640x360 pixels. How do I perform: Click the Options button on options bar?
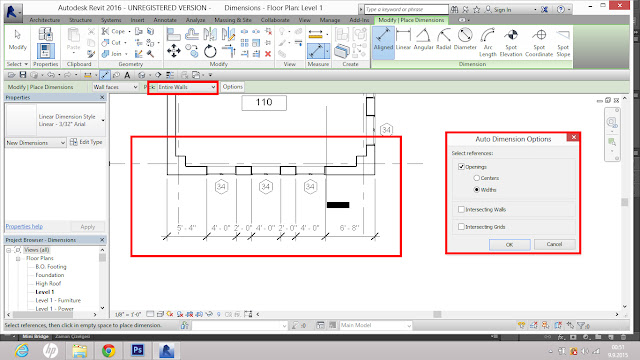232,87
